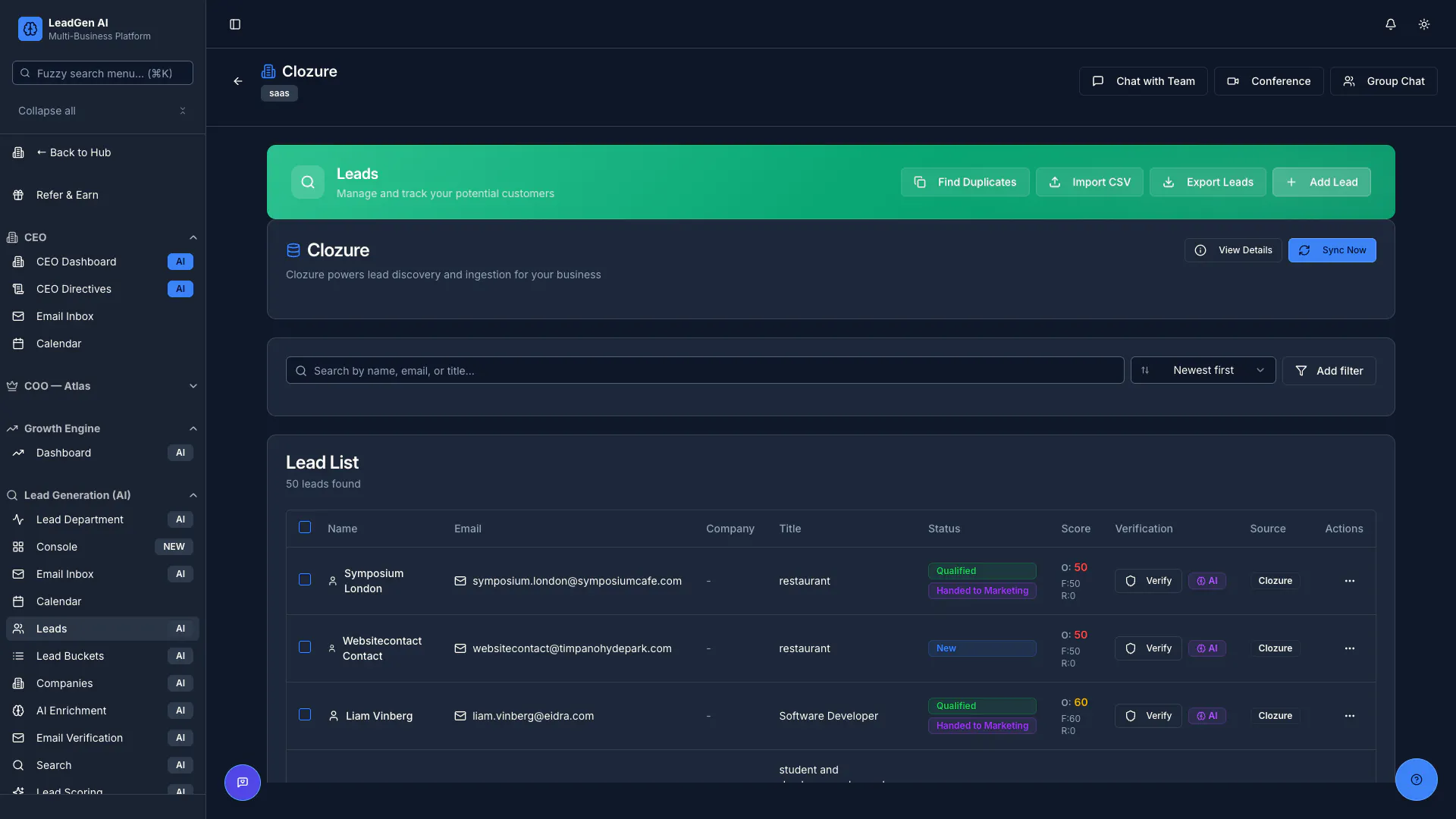Click View Details button
This screenshot has height=819, width=1456.
1233,250
